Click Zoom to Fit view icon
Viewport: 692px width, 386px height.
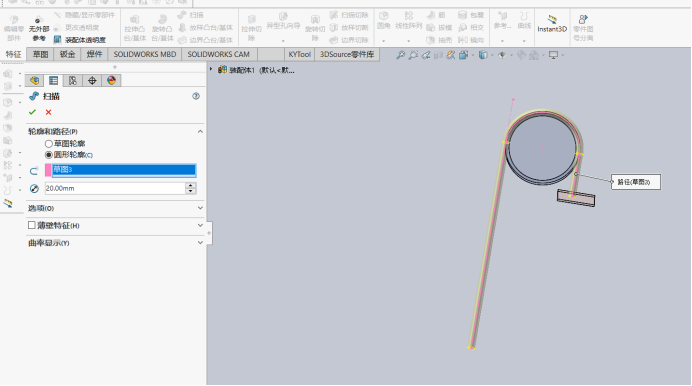pyautogui.click(x=400, y=55)
